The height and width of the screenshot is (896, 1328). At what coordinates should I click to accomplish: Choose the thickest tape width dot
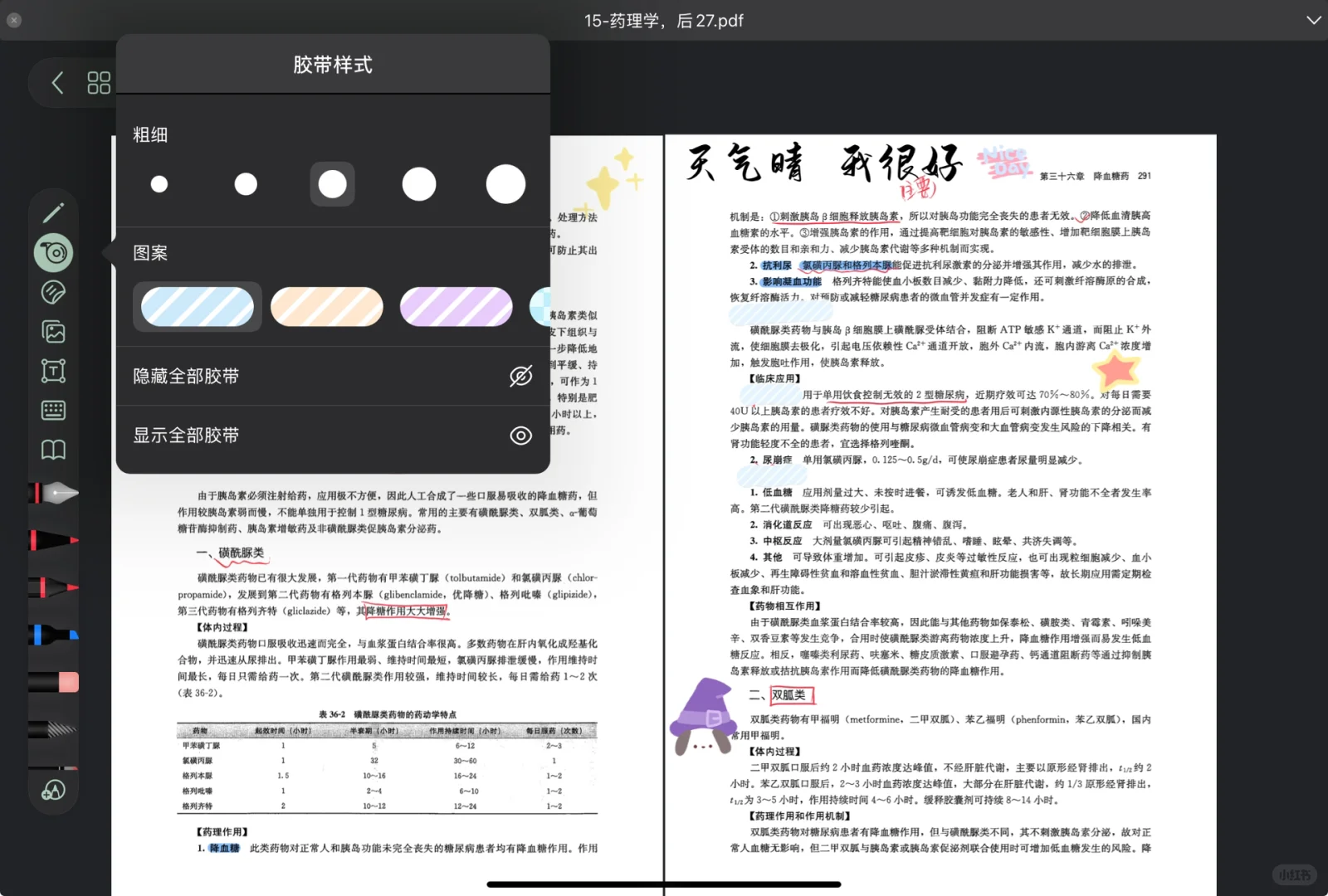coord(505,184)
